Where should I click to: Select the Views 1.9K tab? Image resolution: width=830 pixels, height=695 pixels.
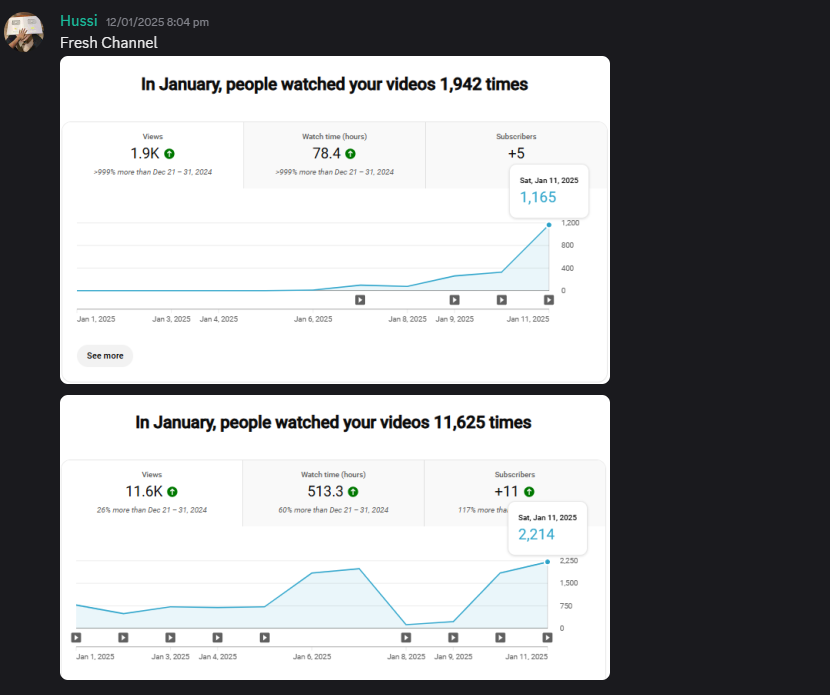[x=153, y=155]
